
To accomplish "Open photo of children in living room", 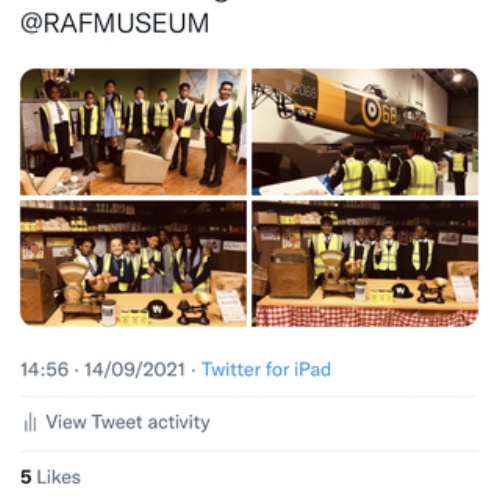I will 133,132.
